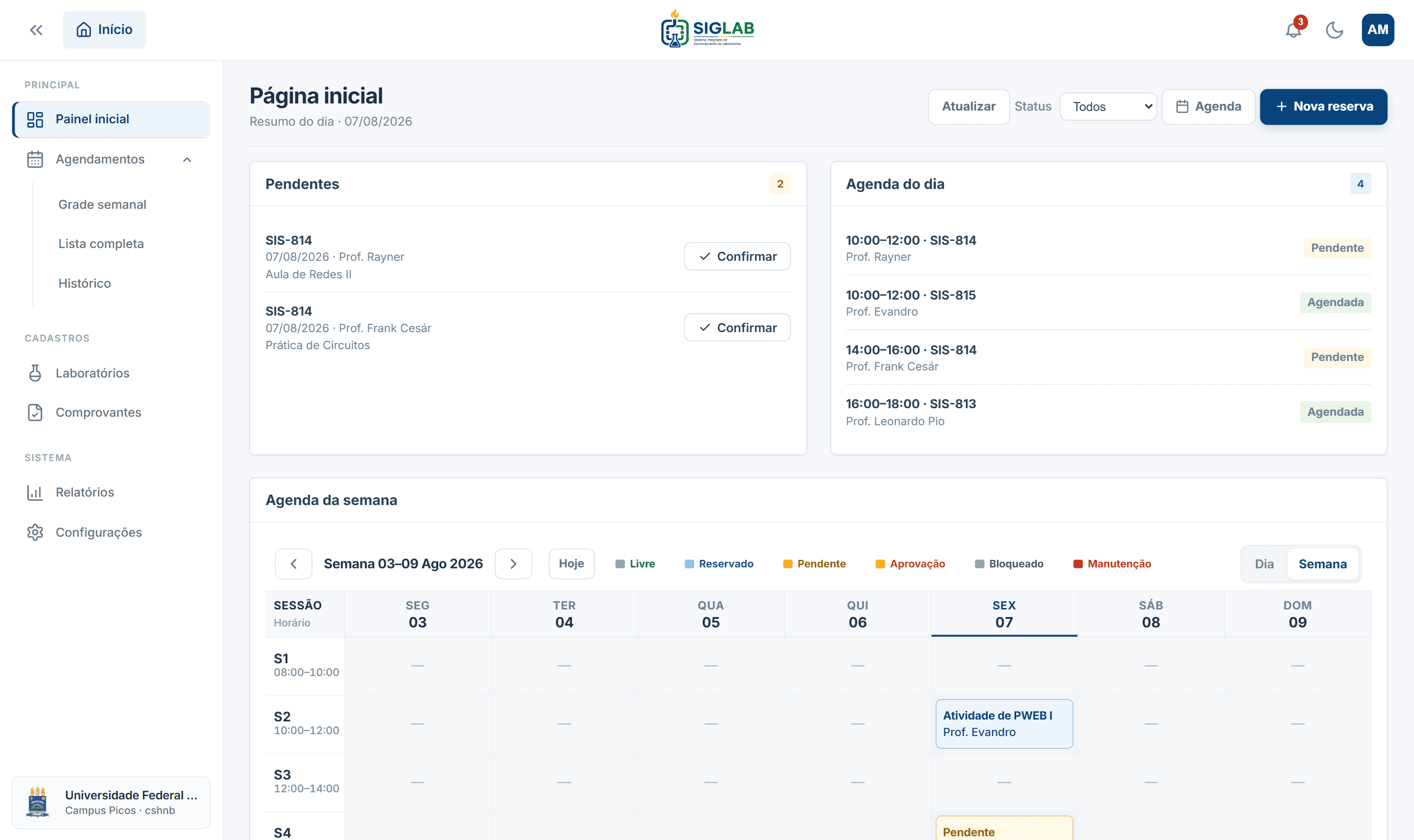
Task: Click the Relatórios bar chart icon
Action: (x=35, y=492)
